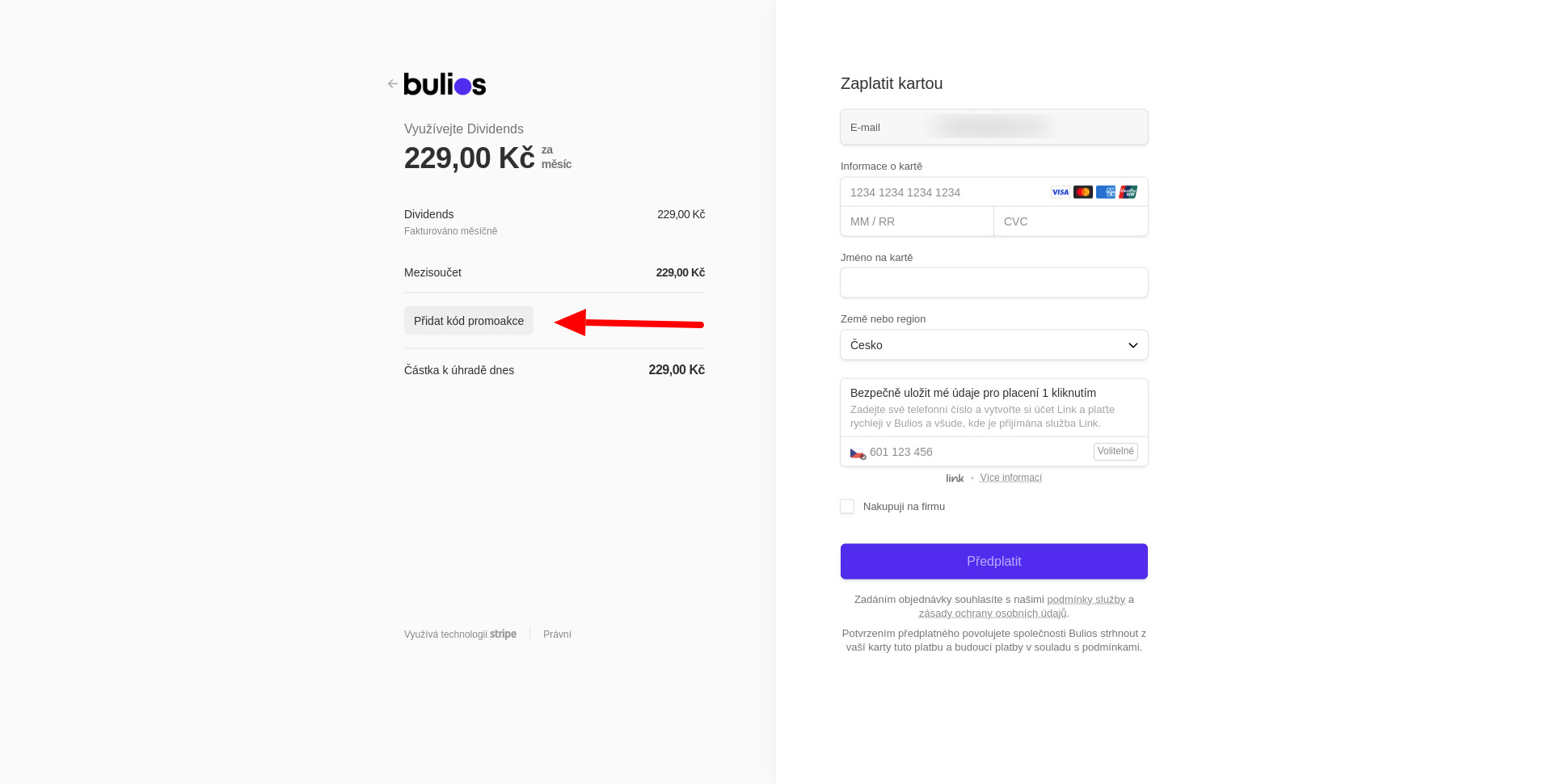Click the Visa card icon
This screenshot has width=1552, height=784.
click(1060, 192)
